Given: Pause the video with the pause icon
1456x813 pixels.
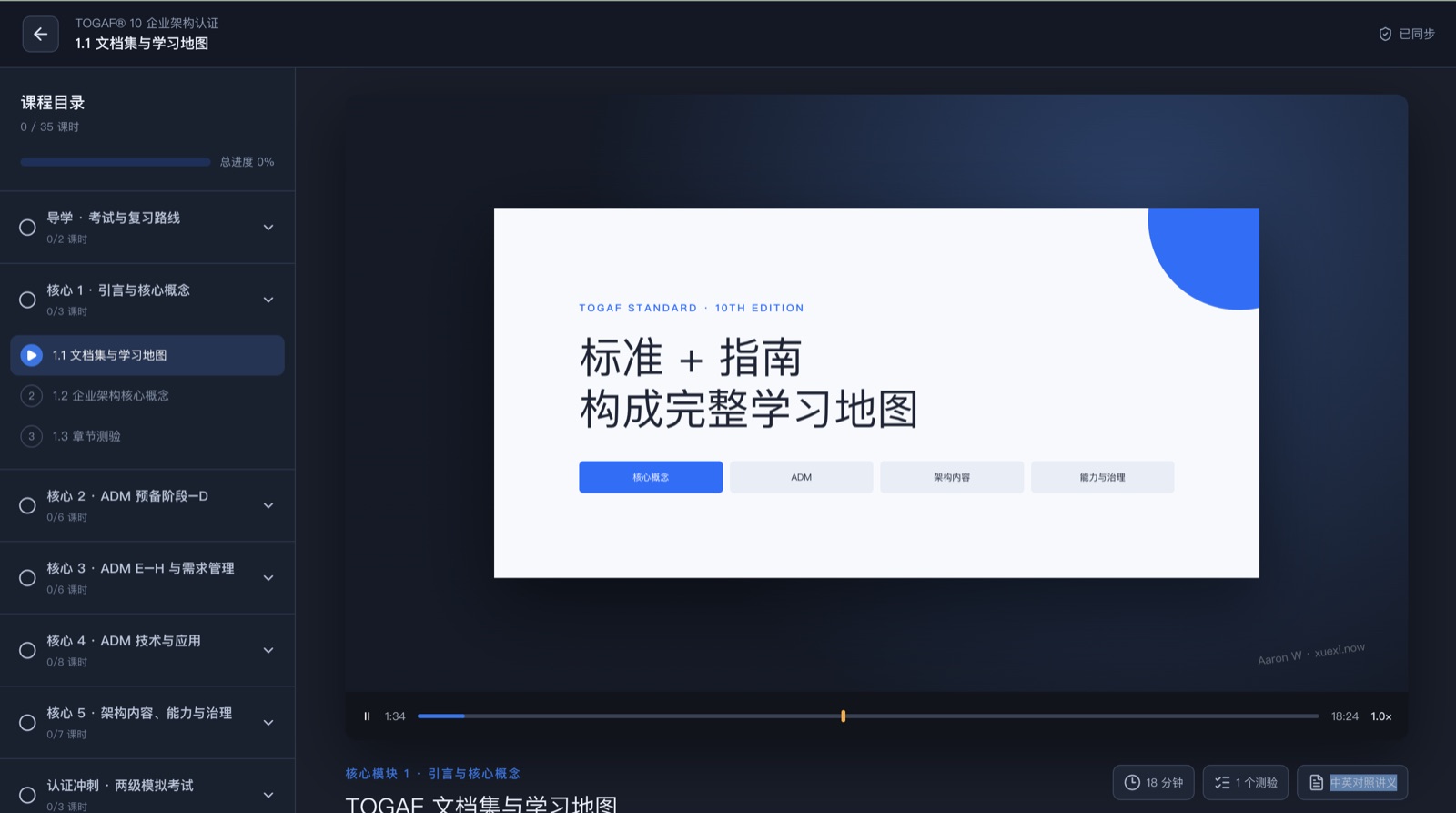Looking at the screenshot, I should tap(367, 716).
